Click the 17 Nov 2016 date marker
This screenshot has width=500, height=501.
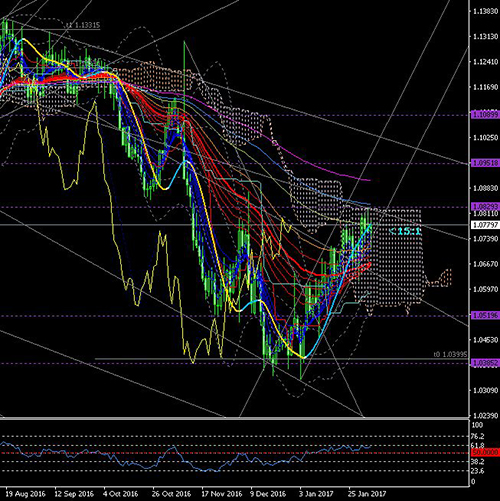click(x=222, y=494)
